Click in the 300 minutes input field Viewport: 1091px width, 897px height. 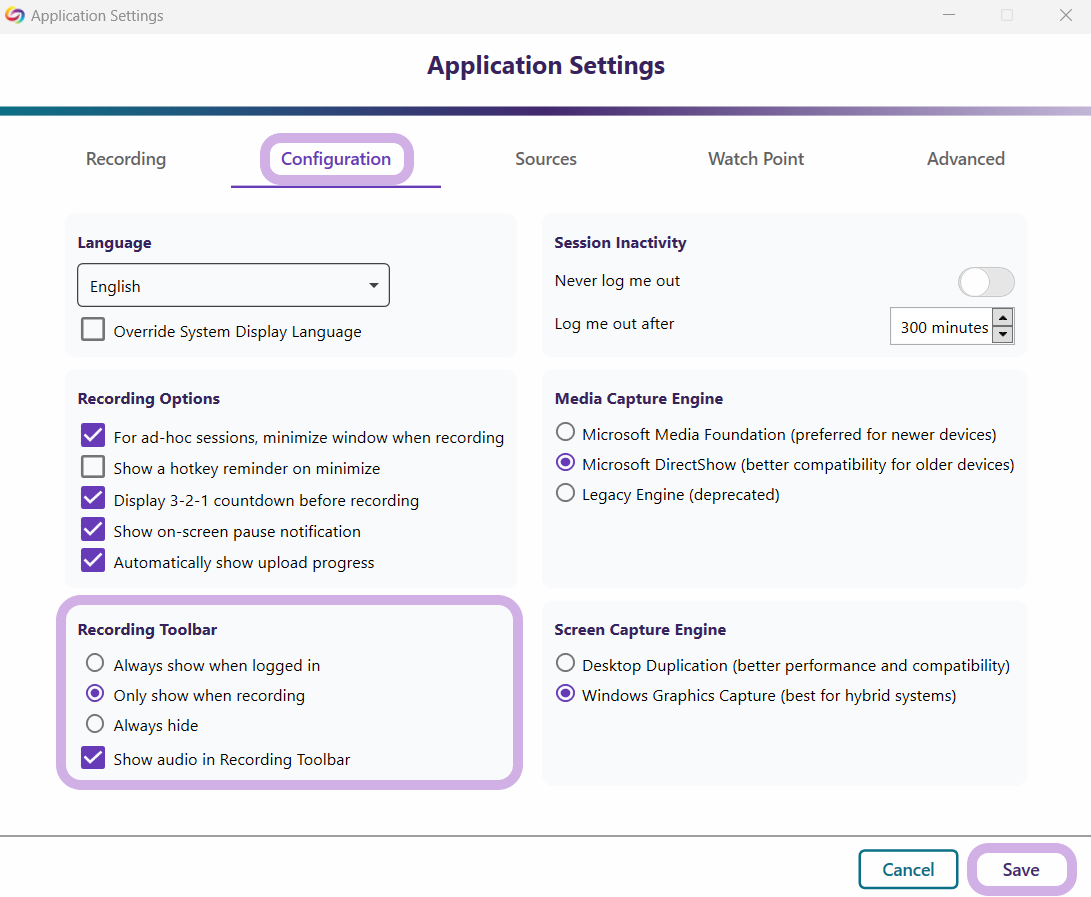click(942, 327)
